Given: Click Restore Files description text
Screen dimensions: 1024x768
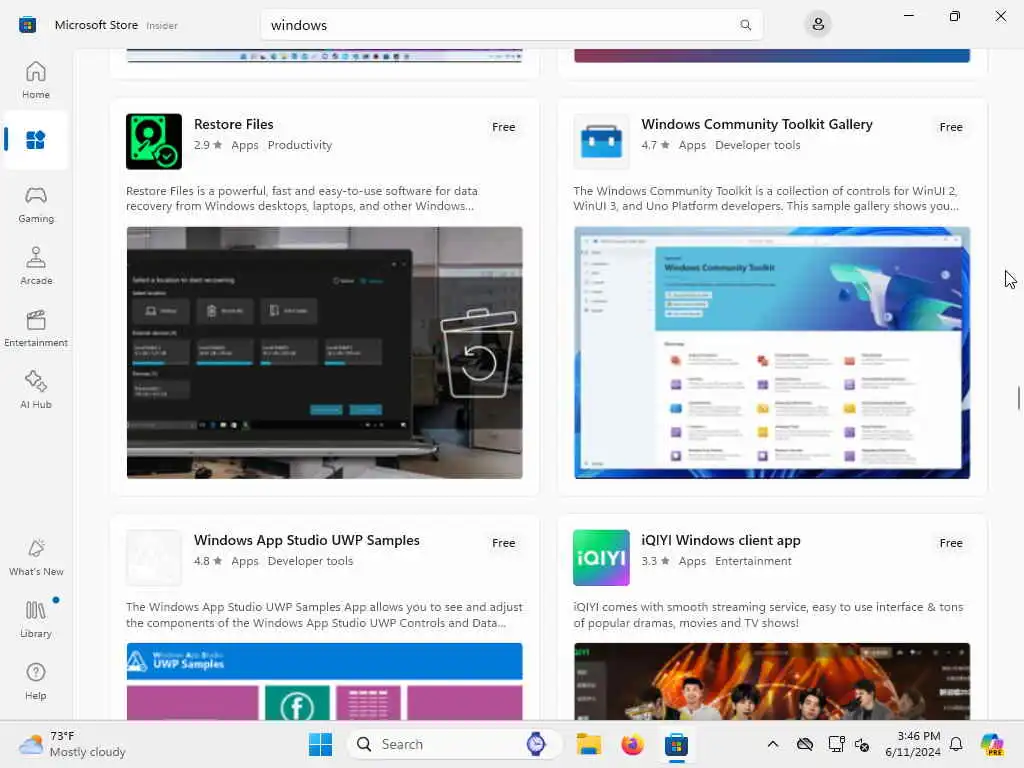Looking at the screenshot, I should [302, 199].
